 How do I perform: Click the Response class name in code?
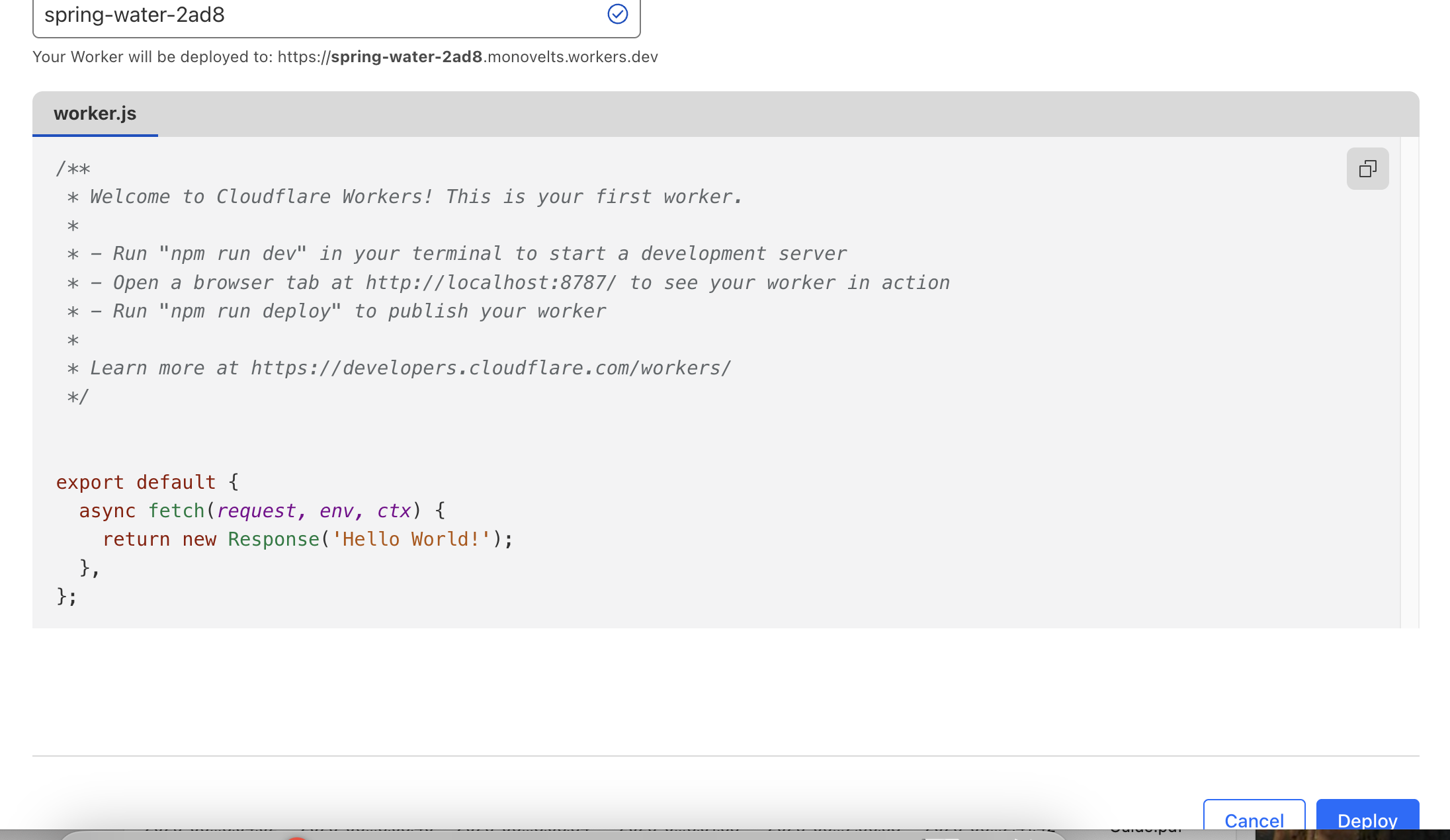tap(273, 539)
